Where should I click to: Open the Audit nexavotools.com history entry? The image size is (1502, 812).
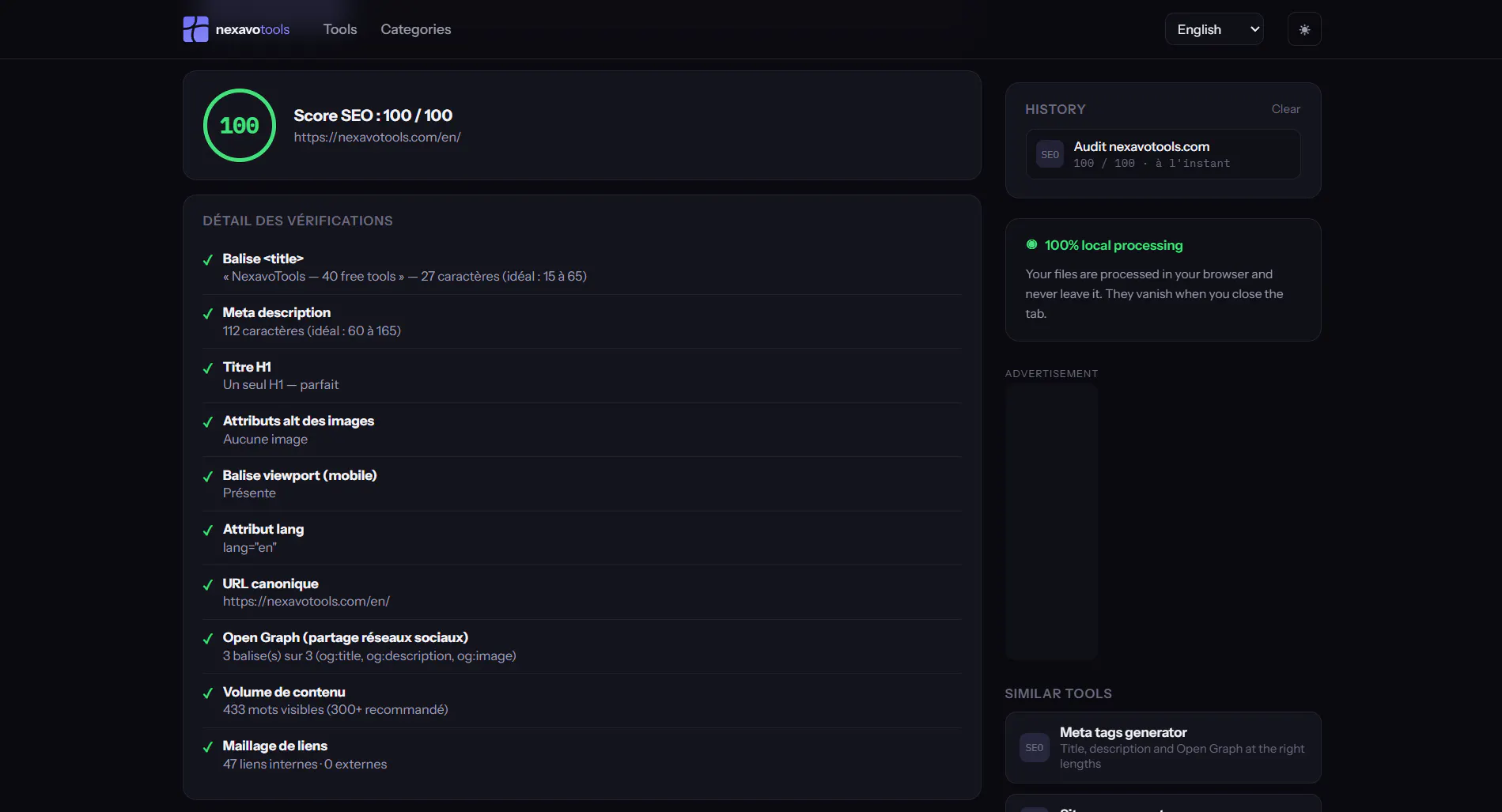click(x=1163, y=154)
